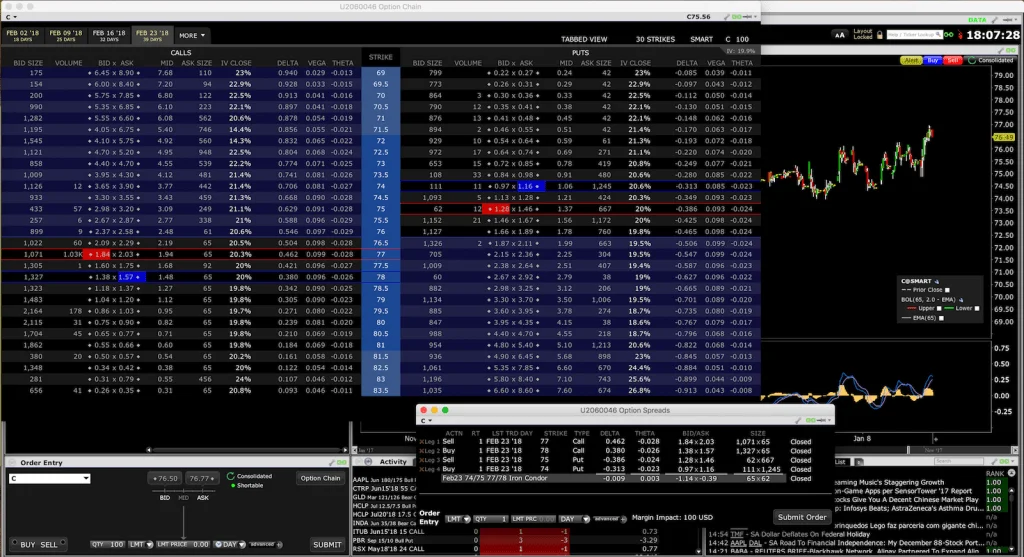This screenshot has width=1024, height=557.
Task: Toggle the Layout Locked padlock
Action: [x=880, y=35]
